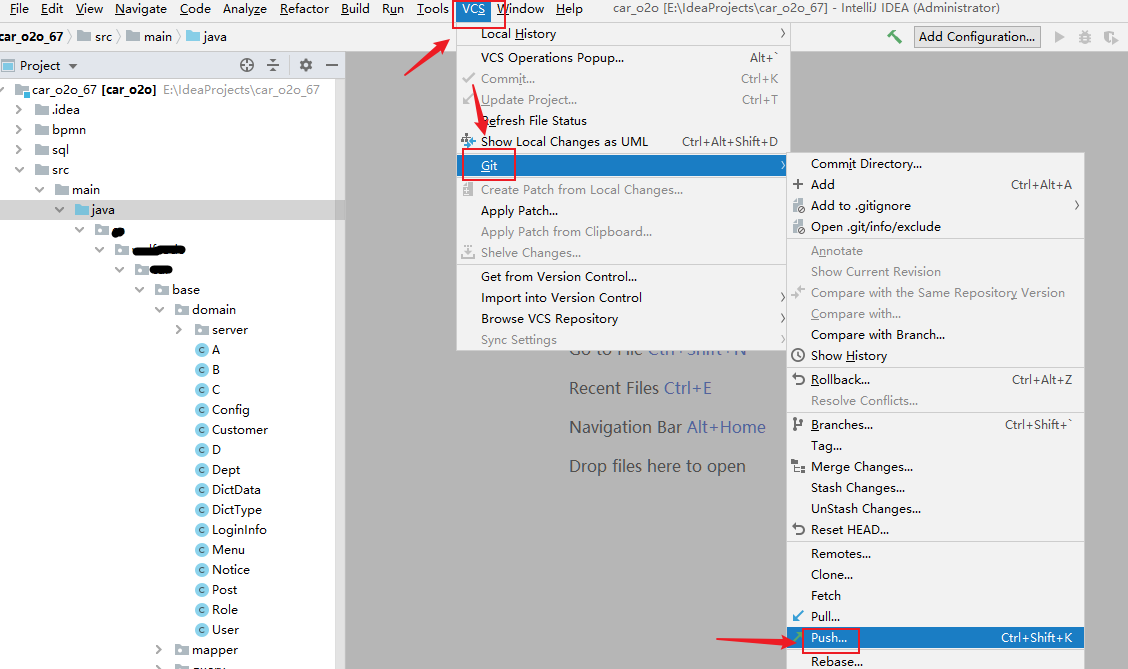Collapse the domain package
This screenshot has width=1128, height=669.
pos(160,309)
